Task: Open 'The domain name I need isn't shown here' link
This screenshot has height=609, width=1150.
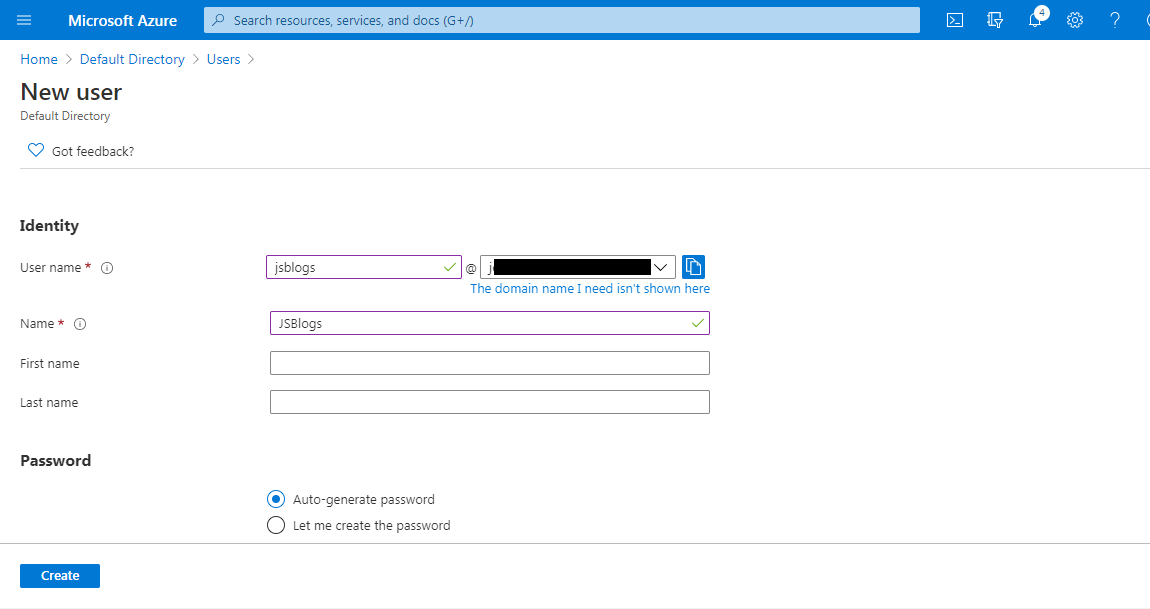Action: [x=590, y=288]
